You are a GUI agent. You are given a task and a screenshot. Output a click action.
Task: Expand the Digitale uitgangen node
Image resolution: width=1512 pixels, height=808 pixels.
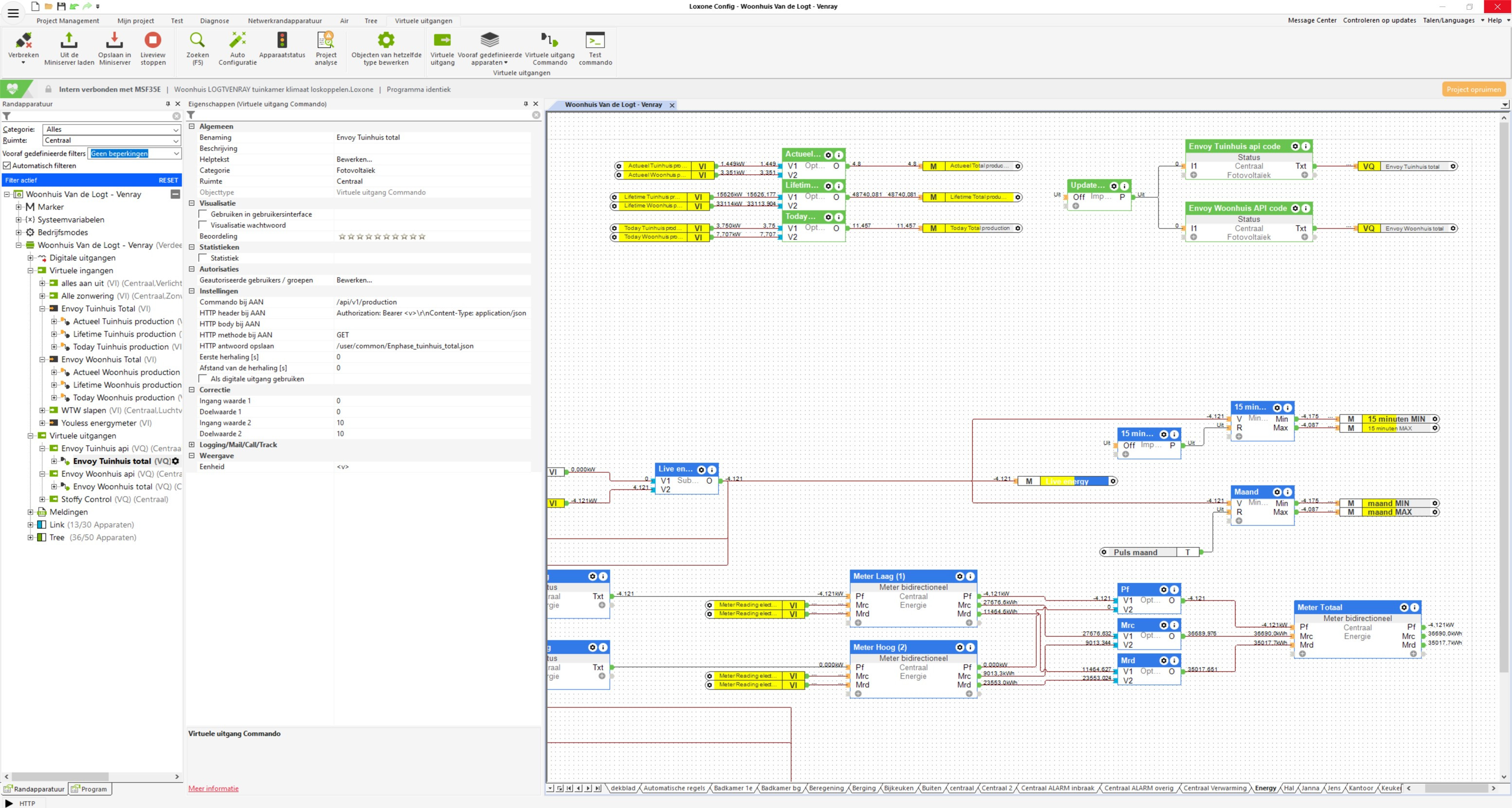coord(31,258)
